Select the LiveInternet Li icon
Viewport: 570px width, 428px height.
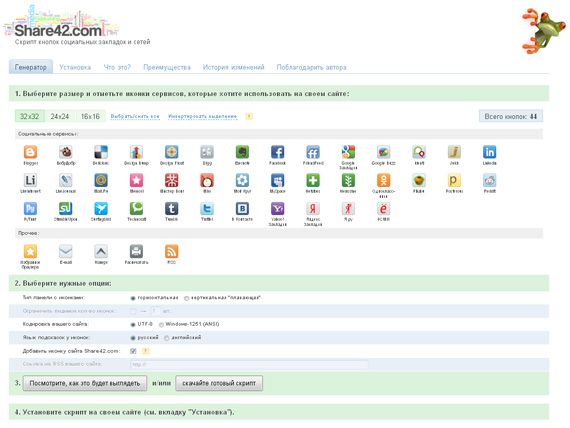point(30,180)
